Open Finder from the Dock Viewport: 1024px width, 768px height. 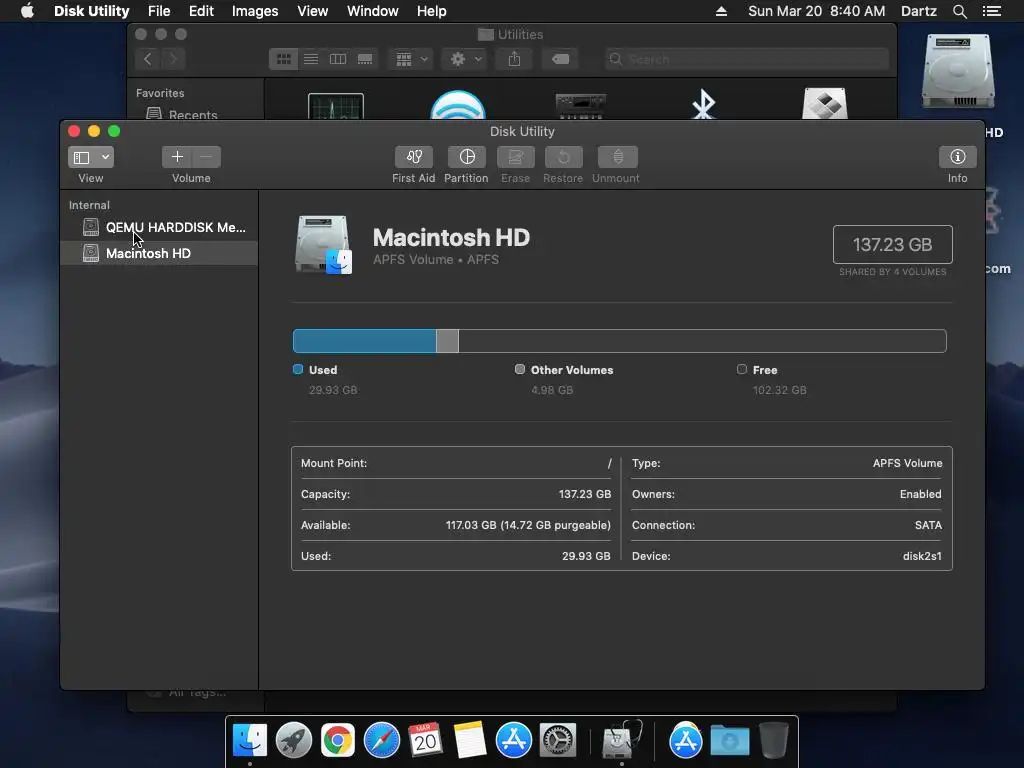click(x=250, y=740)
